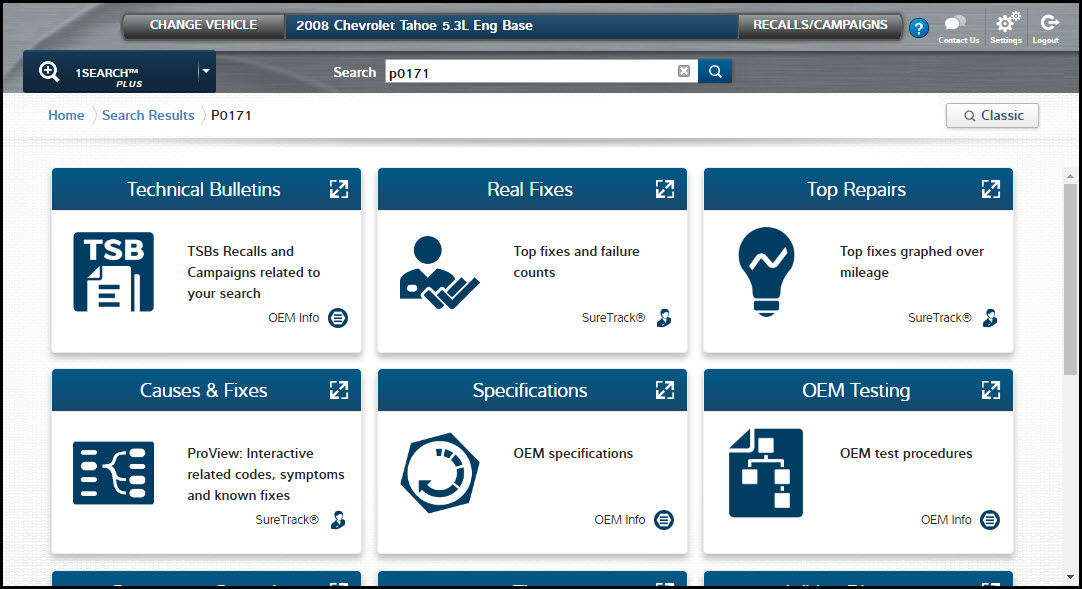Go to Home breadcrumb link
Screen dimensions: 1082x589
pos(66,116)
